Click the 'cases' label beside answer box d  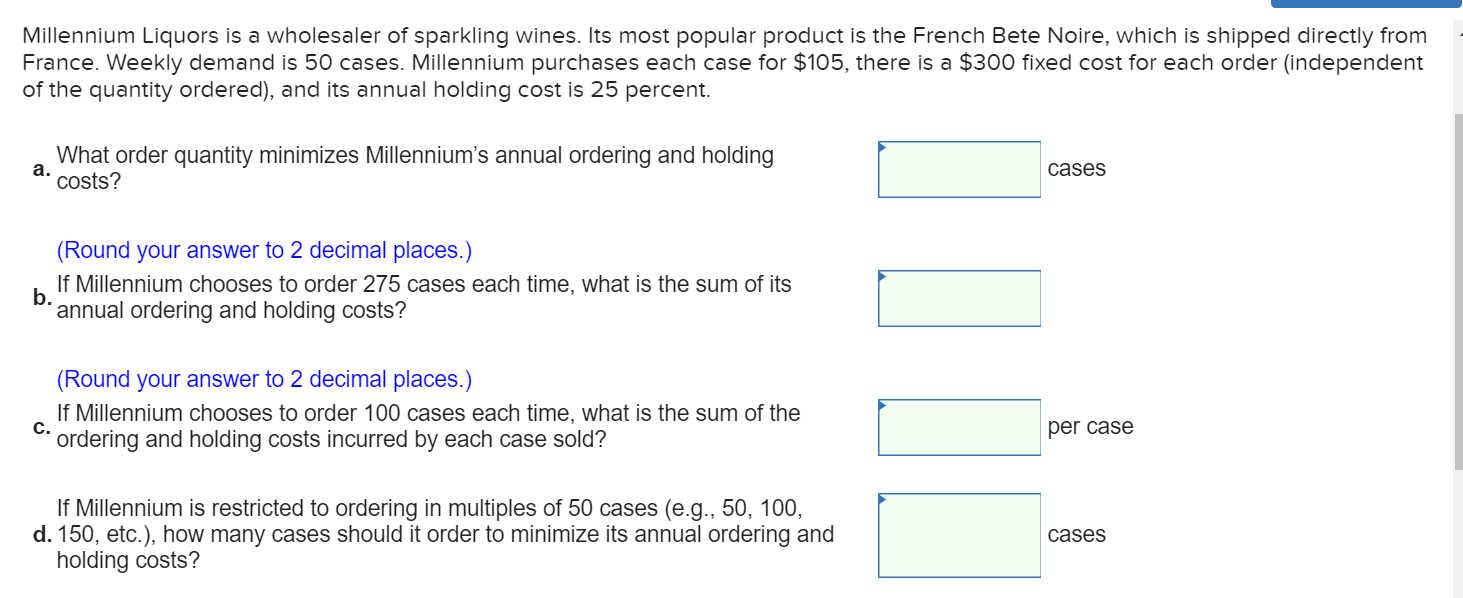click(x=1076, y=535)
